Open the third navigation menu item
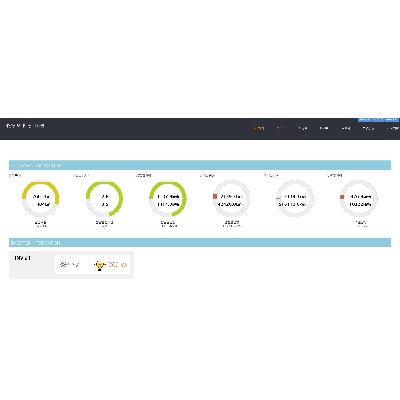This screenshot has height=400, width=400. 303,128
